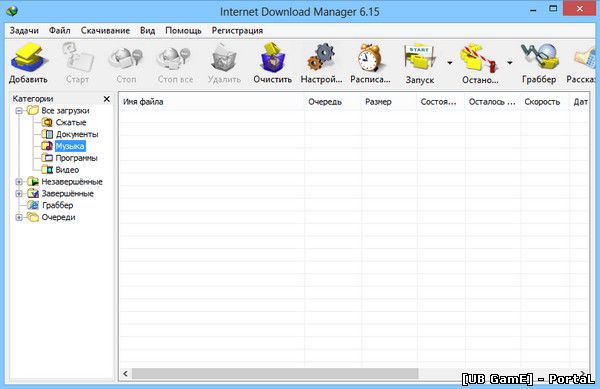Click the Остановить queue icon
This screenshot has height=389, width=600.
(x=479, y=58)
